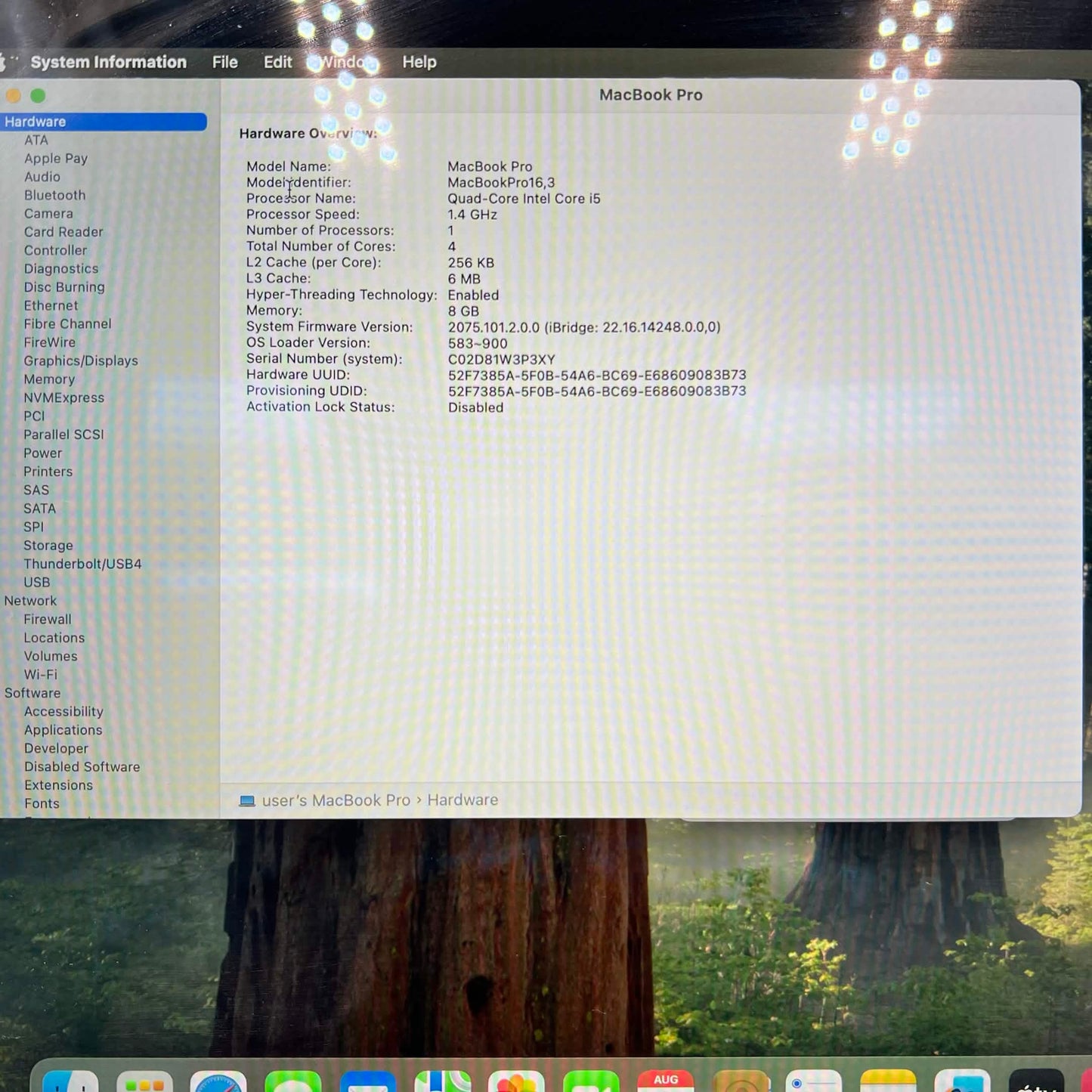The width and height of the screenshot is (1092, 1092).
Task: Open the System Information app menu
Action: 108,62
